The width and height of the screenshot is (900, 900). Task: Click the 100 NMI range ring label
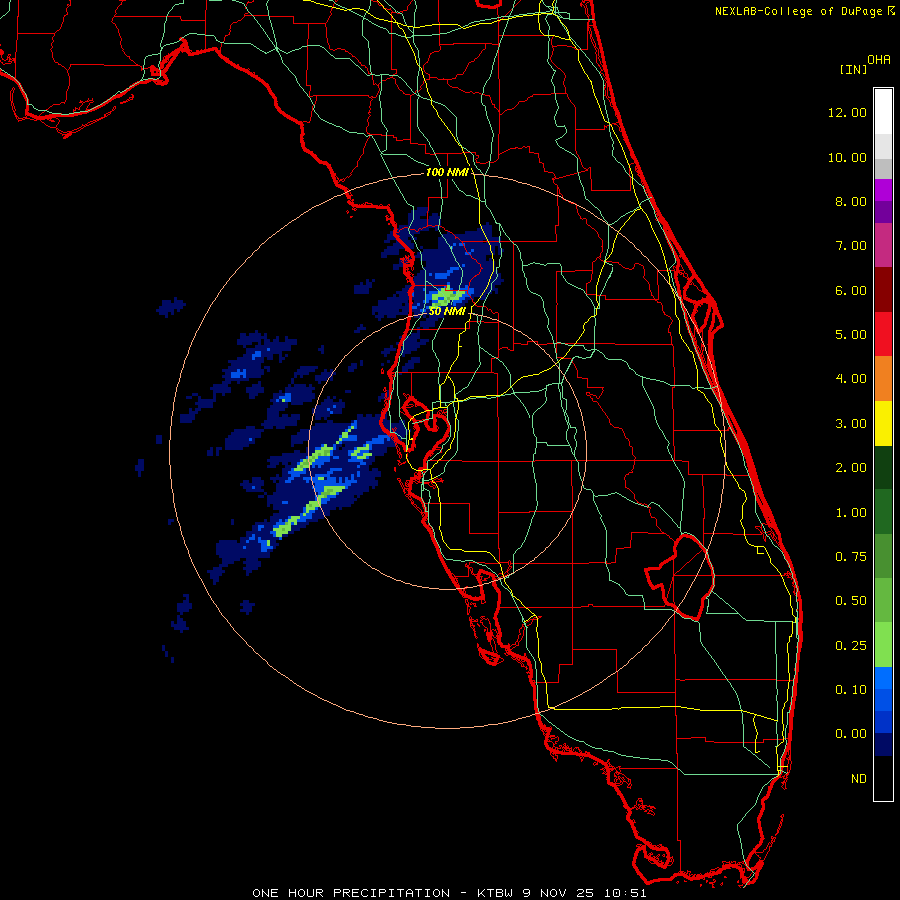(x=447, y=172)
